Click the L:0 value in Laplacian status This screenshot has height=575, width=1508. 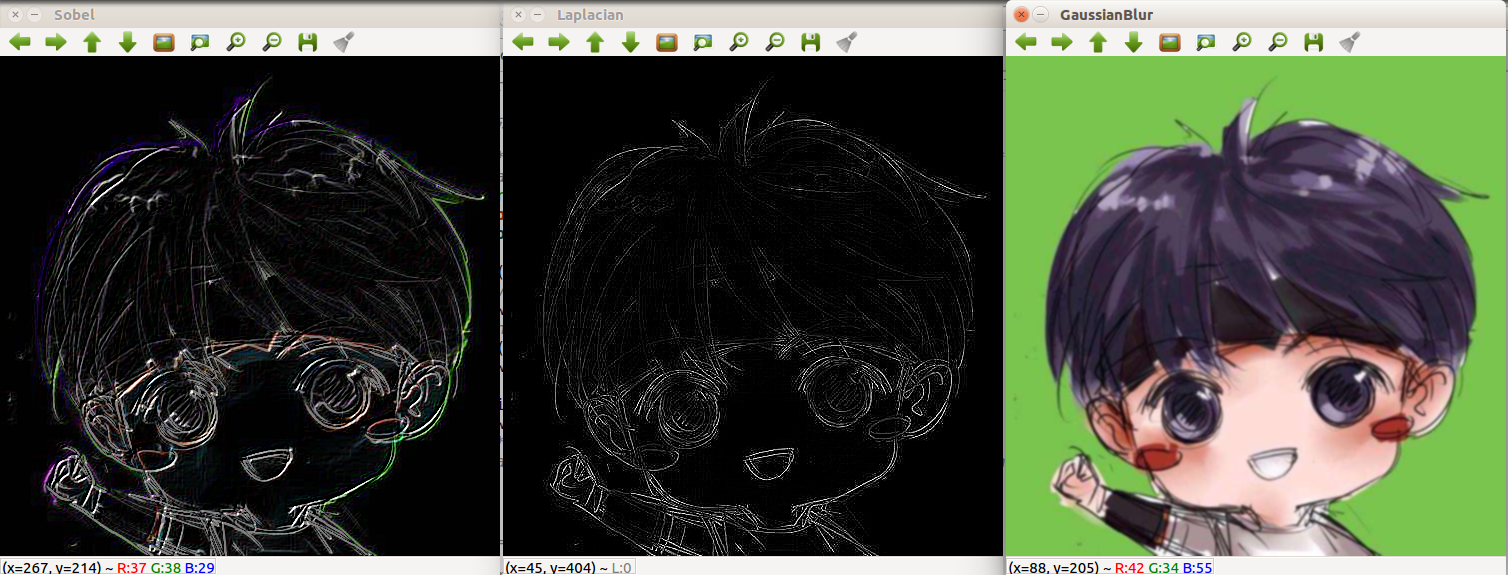pyautogui.click(x=622, y=568)
